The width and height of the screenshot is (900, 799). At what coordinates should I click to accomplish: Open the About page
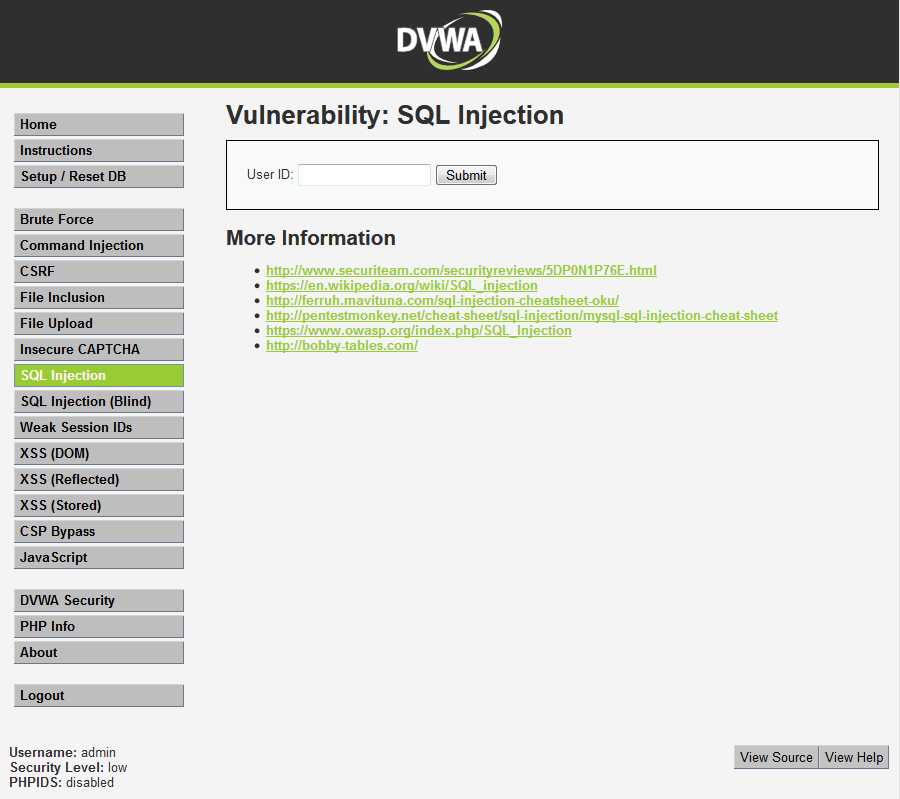[99, 653]
